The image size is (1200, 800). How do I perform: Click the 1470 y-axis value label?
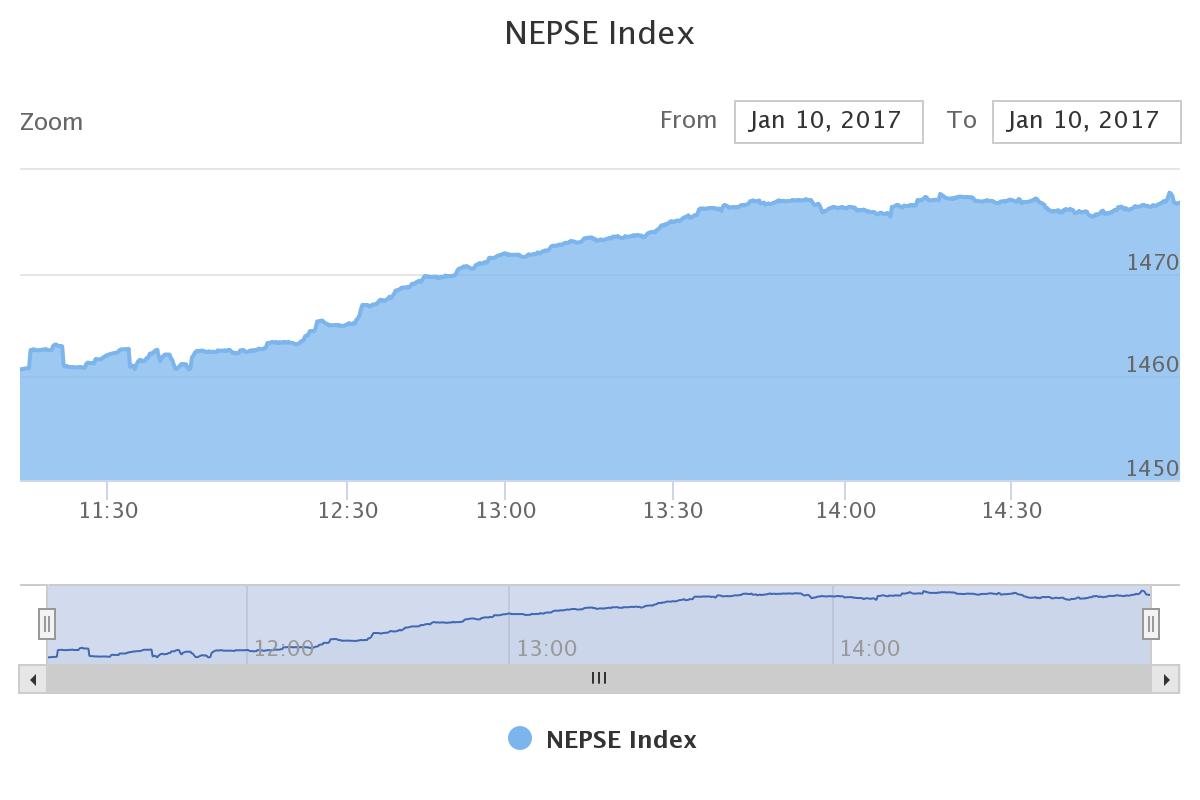[1152, 262]
